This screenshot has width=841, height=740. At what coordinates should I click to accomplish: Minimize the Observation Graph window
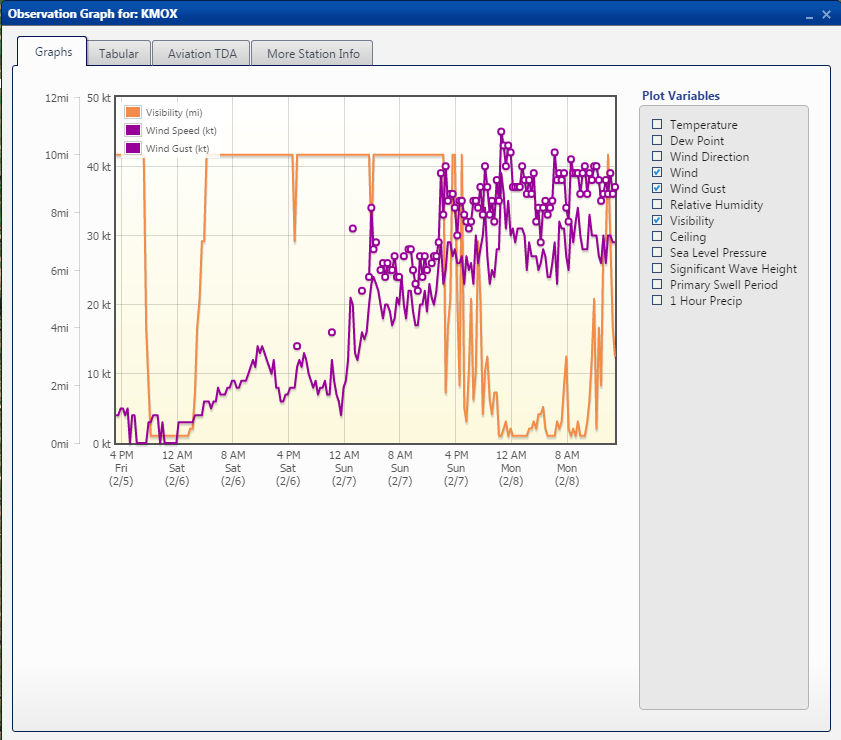[809, 16]
